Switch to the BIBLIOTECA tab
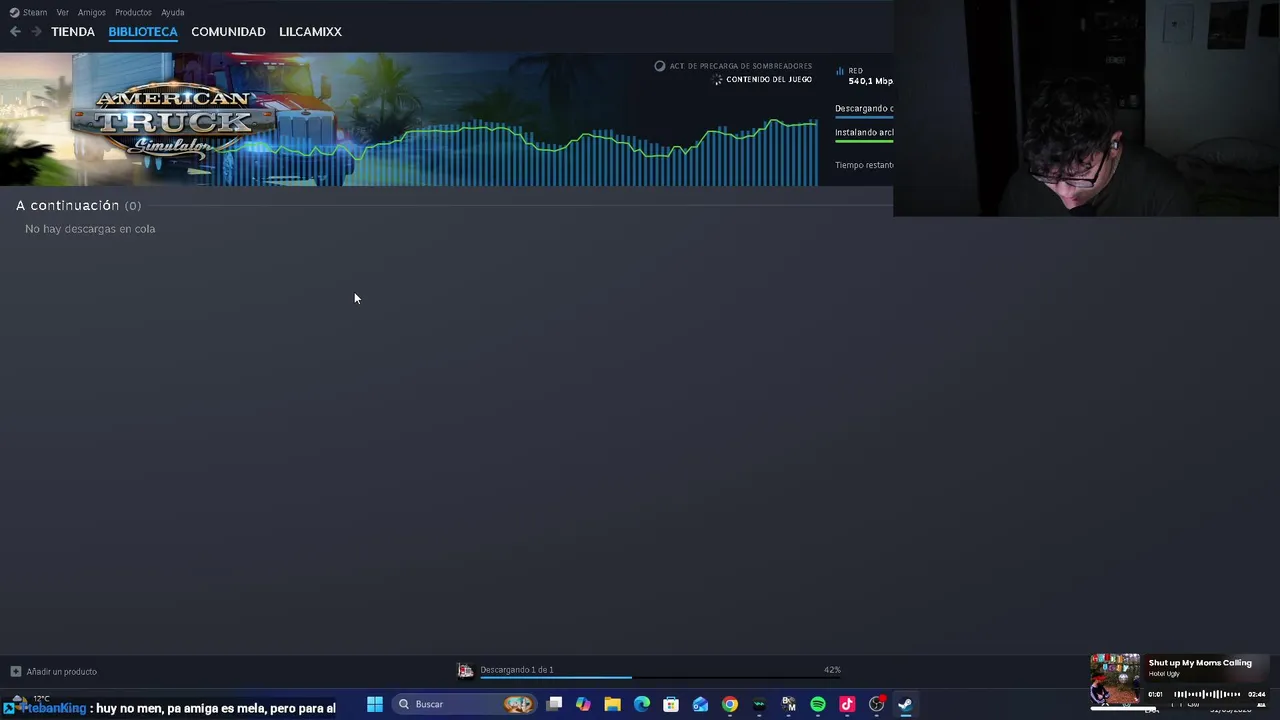Viewport: 1280px width, 720px height. (143, 32)
